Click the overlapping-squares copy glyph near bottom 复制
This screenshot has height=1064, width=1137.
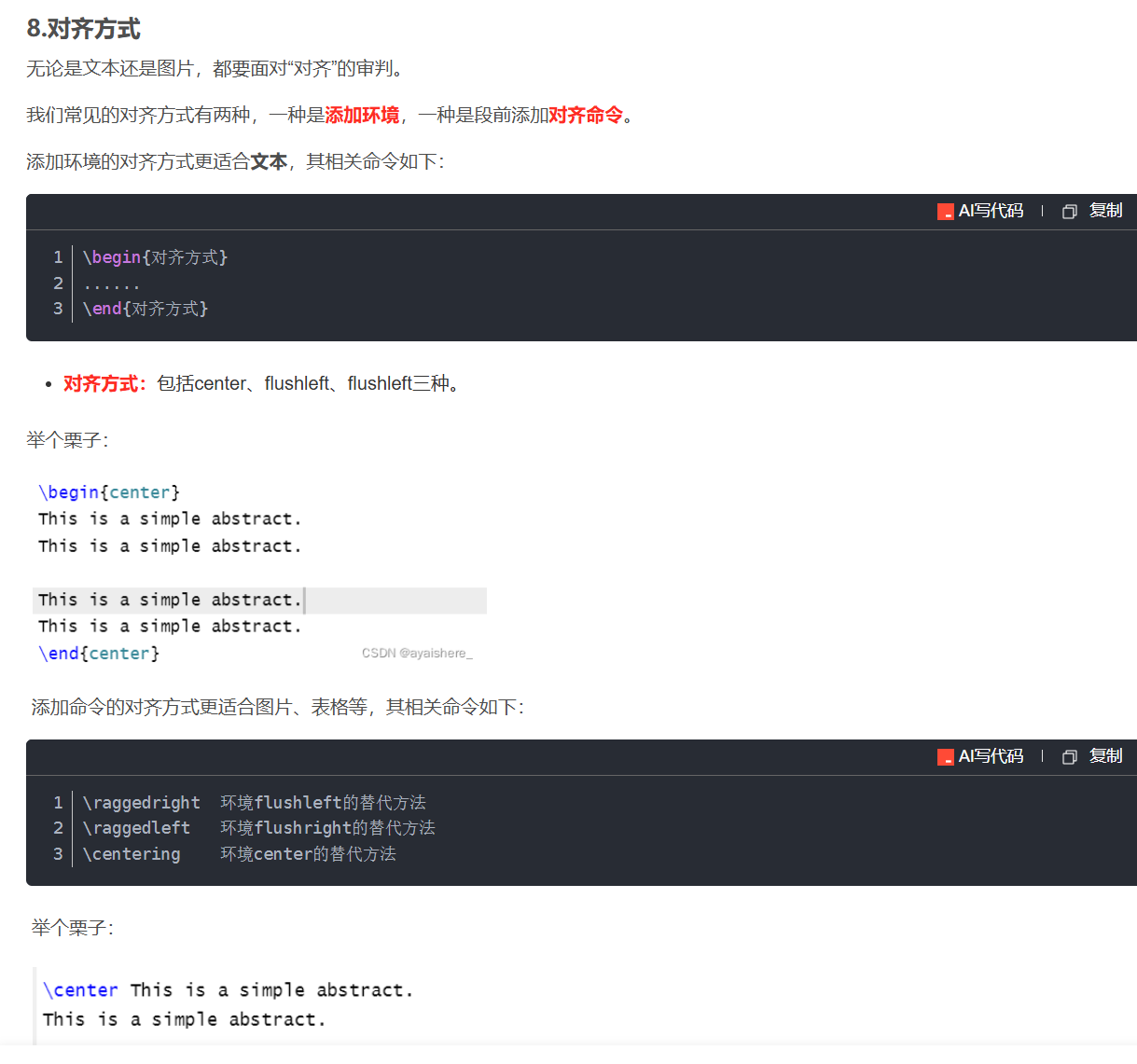click(1069, 756)
